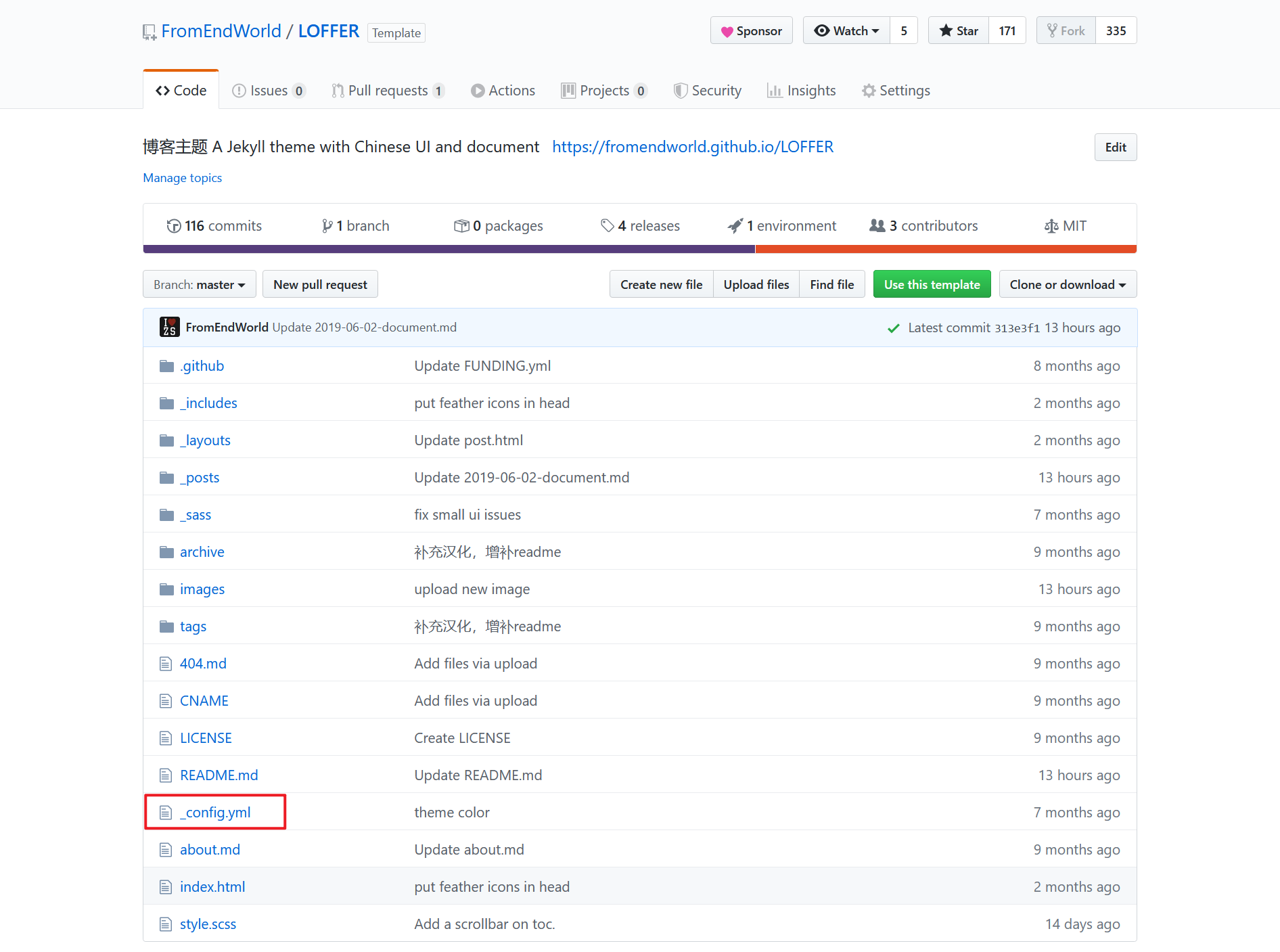Open 'Add a scrollbar on toc.' commit

(484, 924)
